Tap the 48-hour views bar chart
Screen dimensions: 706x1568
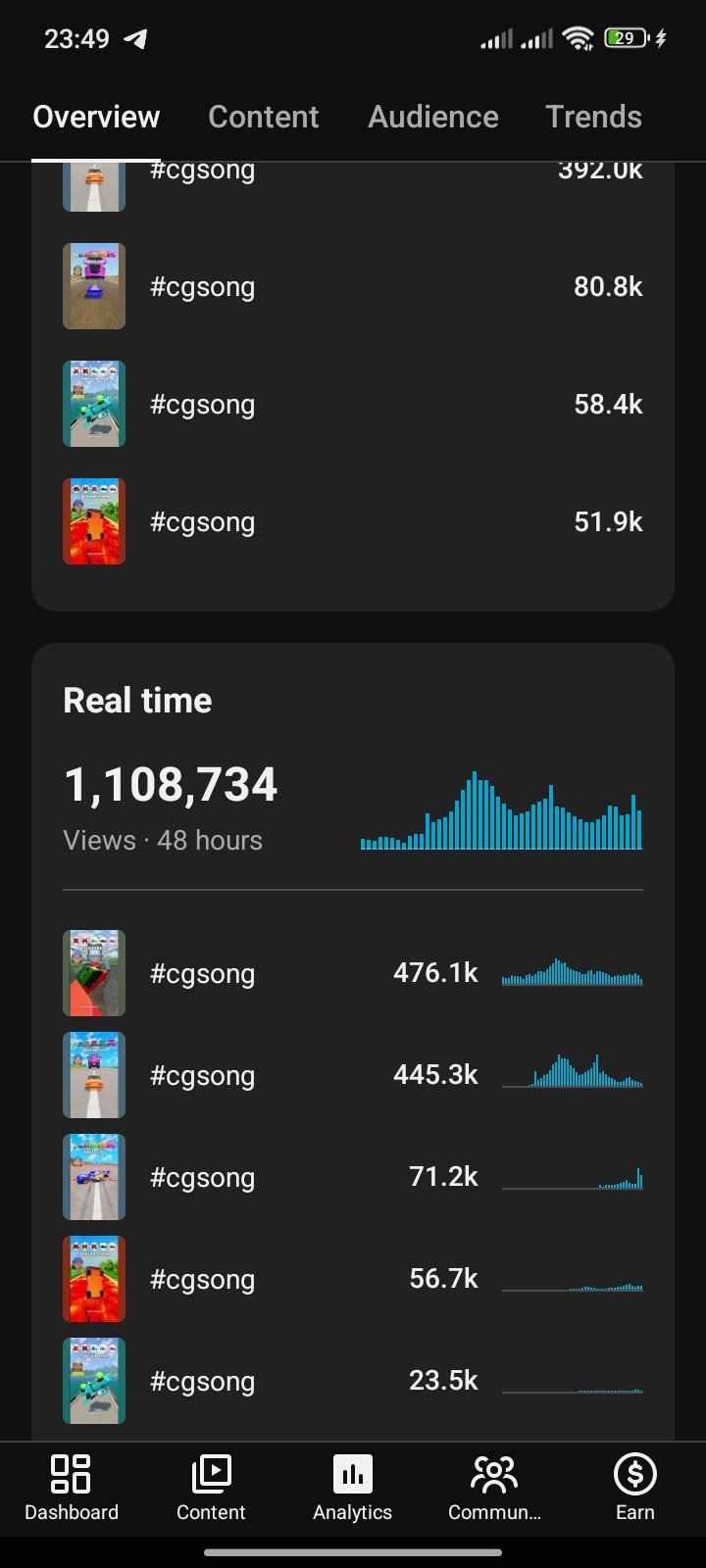tap(501, 810)
